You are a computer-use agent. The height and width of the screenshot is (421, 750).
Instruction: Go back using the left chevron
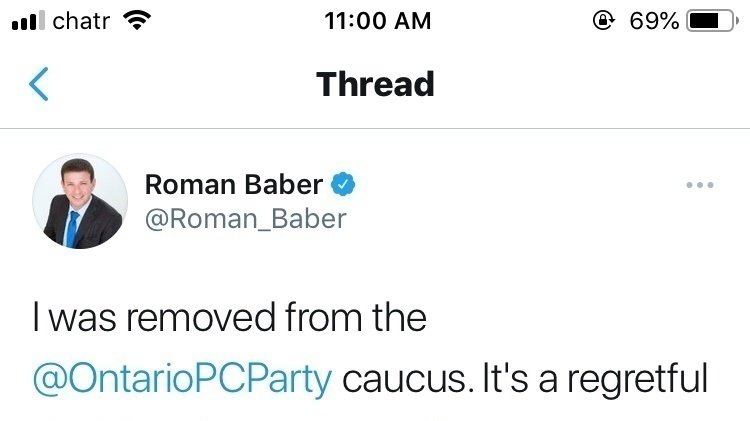pyautogui.click(x=38, y=85)
